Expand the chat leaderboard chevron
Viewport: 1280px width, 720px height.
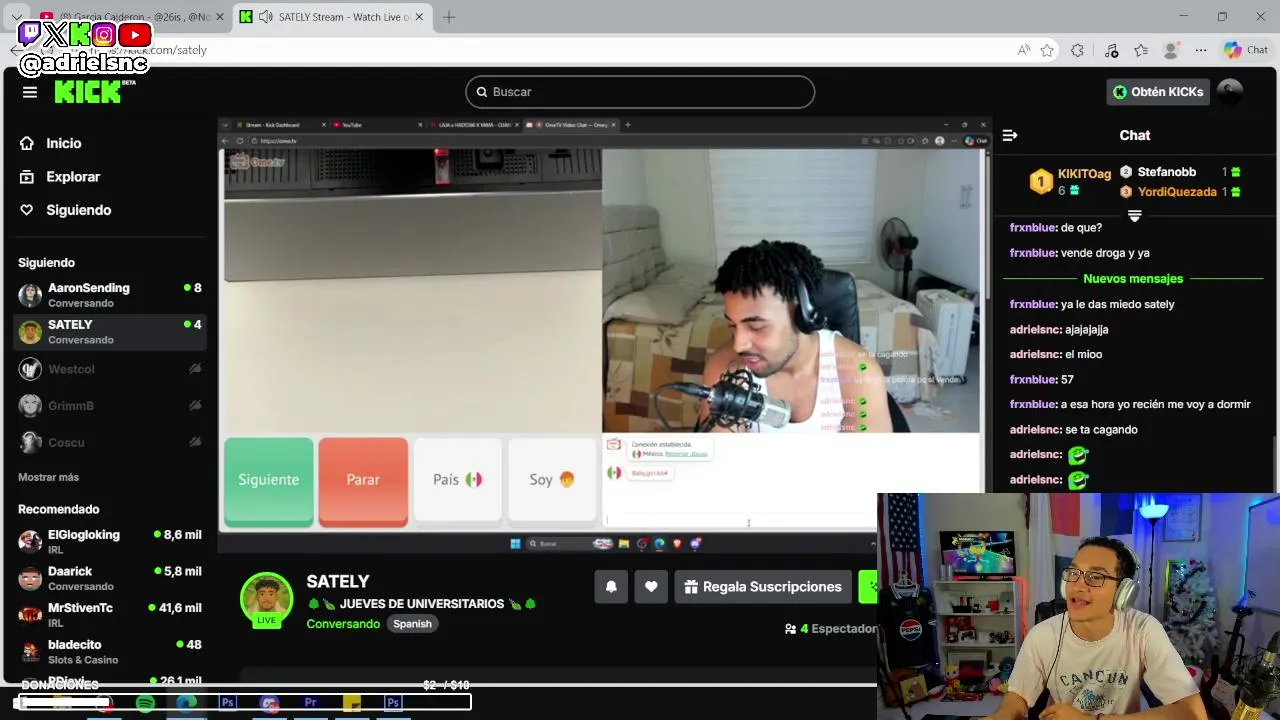[1134, 216]
